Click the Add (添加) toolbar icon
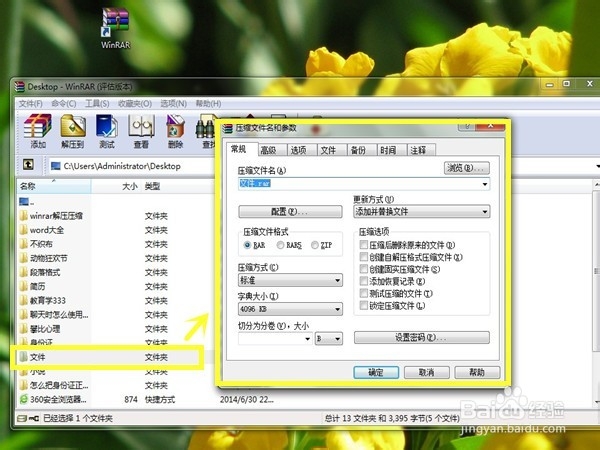 click(x=38, y=126)
